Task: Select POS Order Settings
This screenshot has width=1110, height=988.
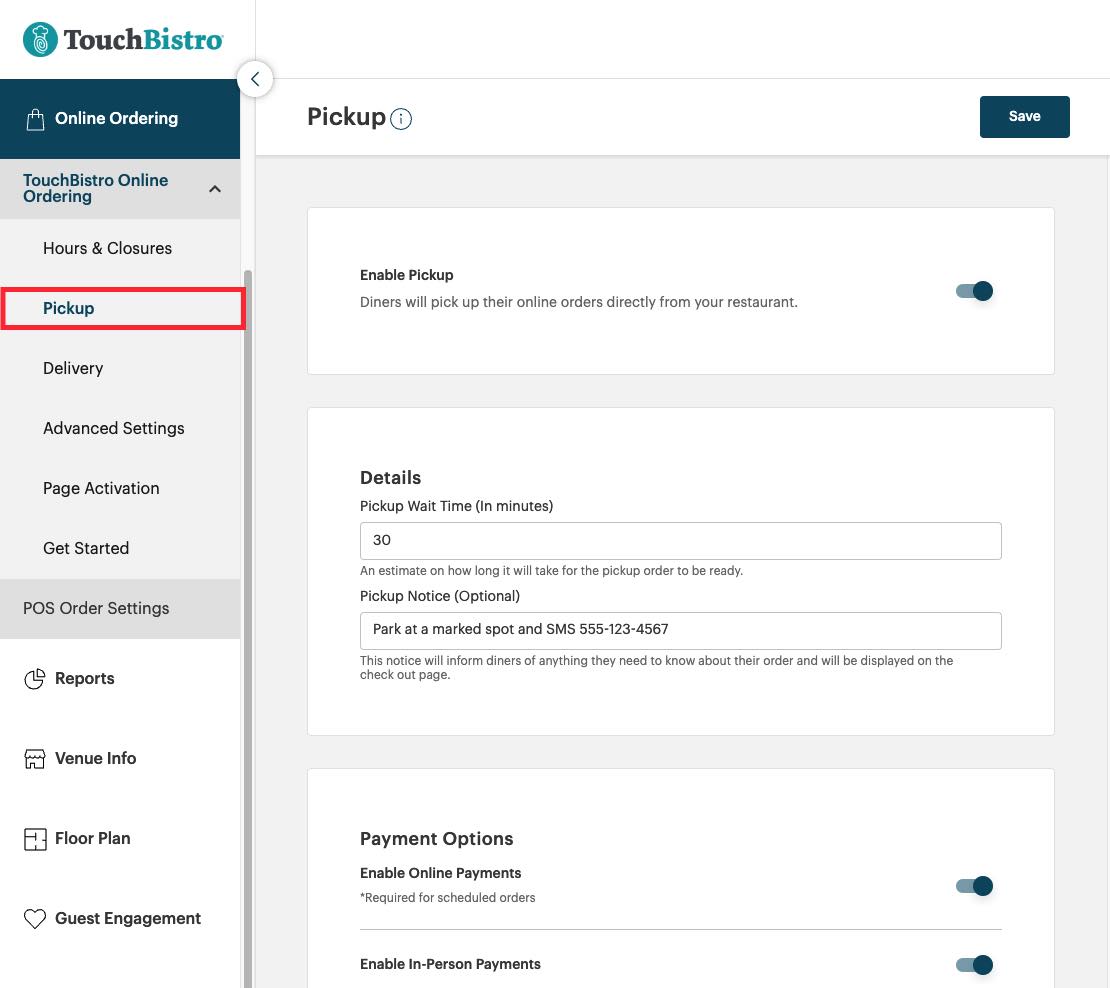Action: [96, 608]
